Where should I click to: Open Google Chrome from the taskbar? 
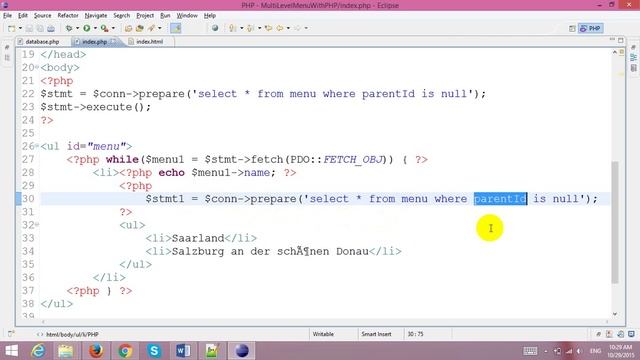point(125,351)
